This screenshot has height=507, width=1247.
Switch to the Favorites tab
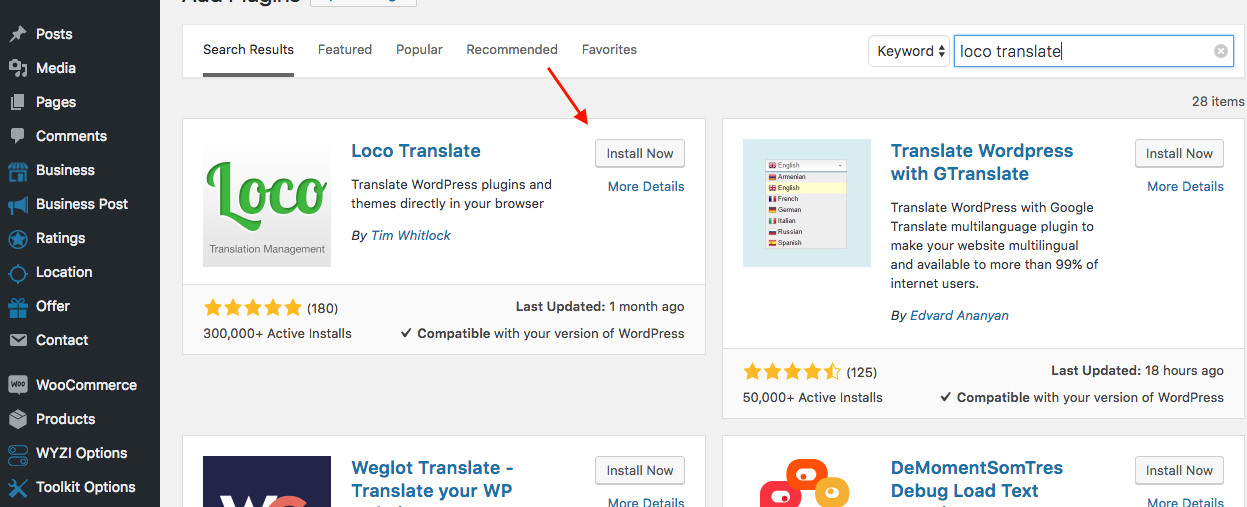(609, 49)
